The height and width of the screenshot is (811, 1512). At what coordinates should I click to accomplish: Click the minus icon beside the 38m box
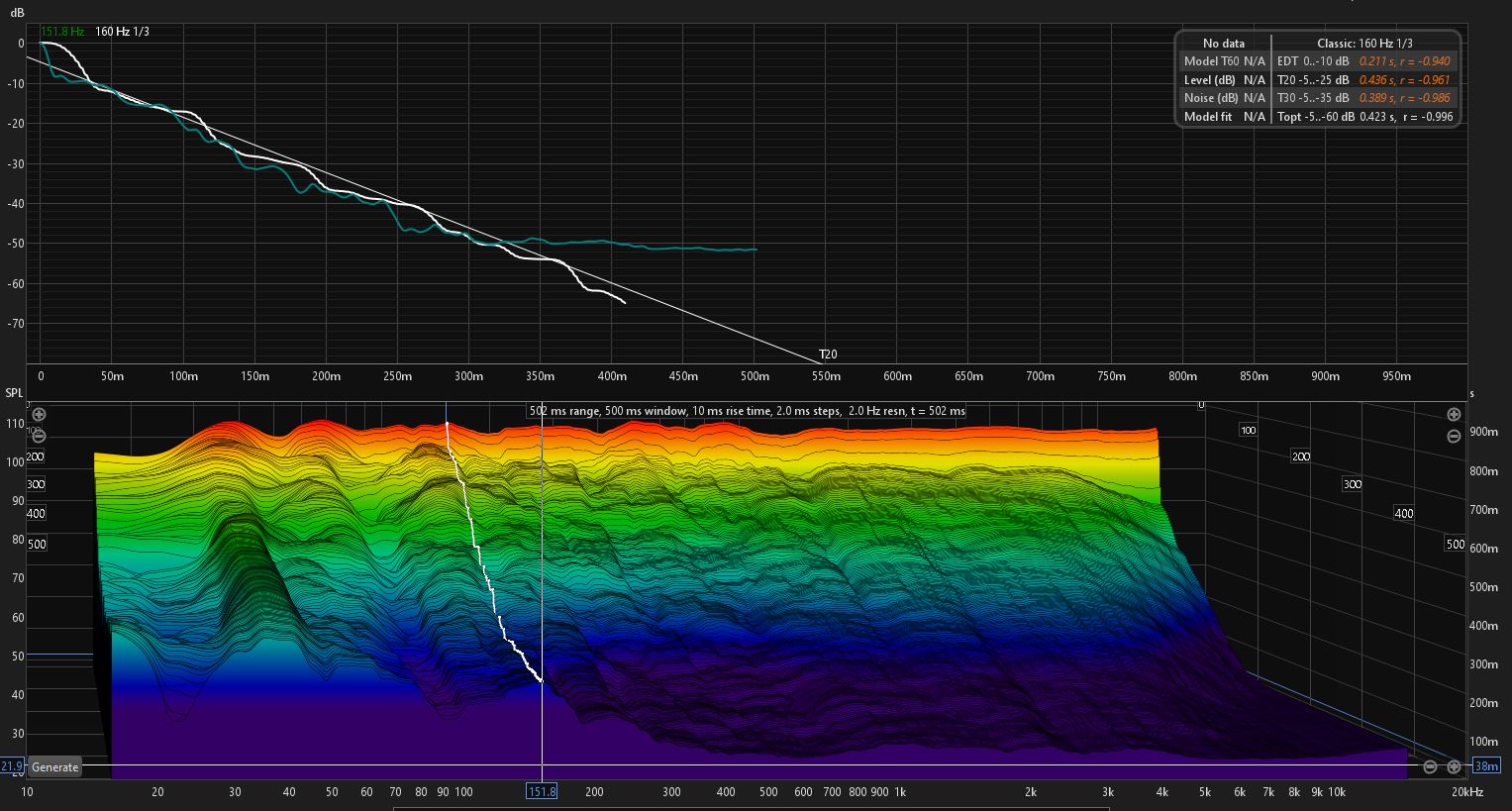pyautogui.click(x=1430, y=766)
